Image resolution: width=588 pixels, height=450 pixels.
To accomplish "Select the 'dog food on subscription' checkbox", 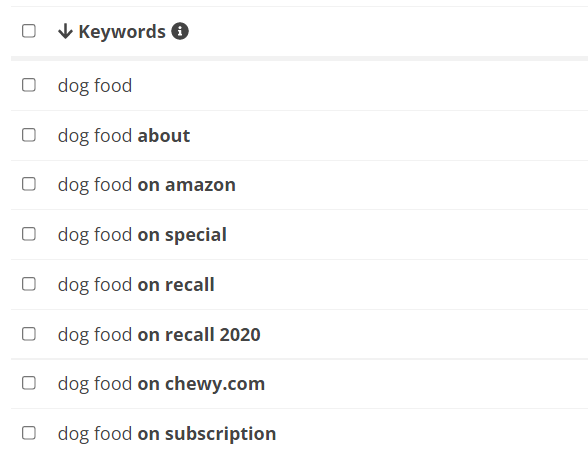I will 29,433.
